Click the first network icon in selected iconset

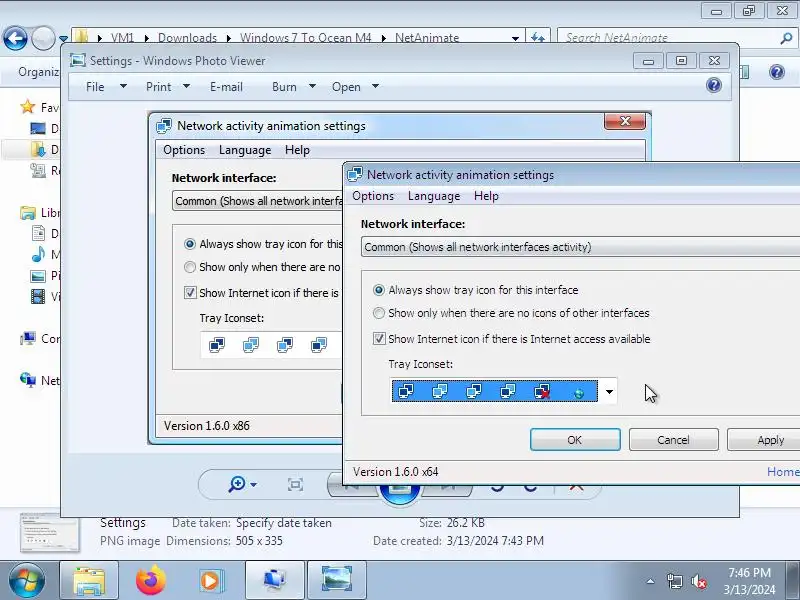(x=406, y=391)
